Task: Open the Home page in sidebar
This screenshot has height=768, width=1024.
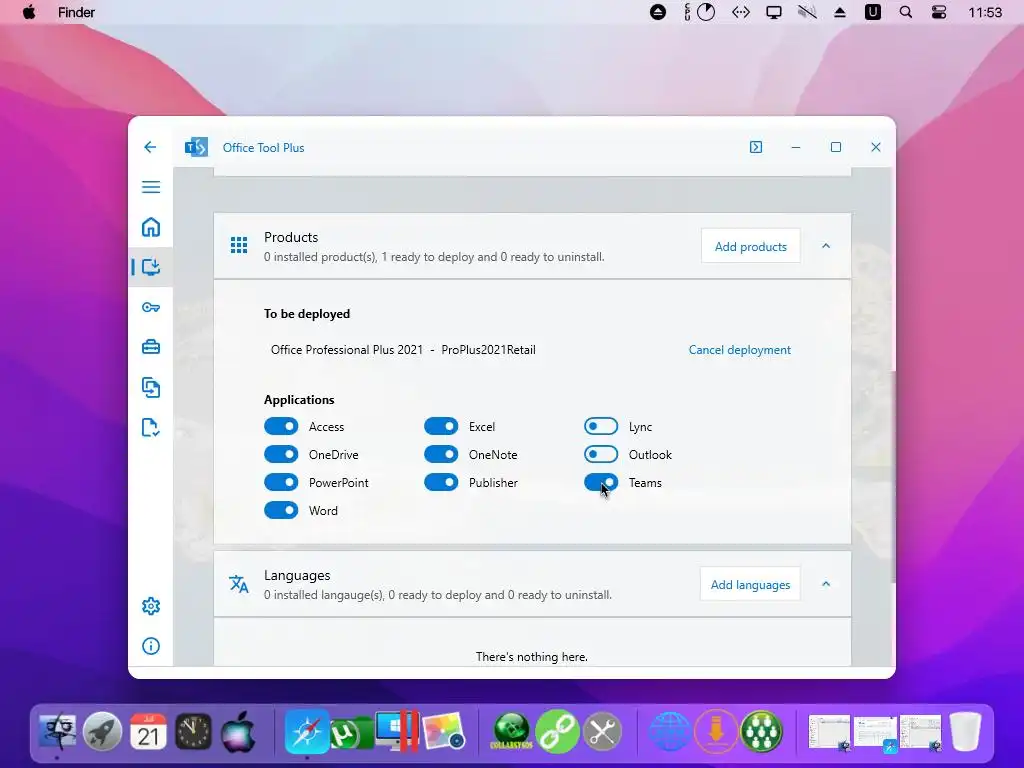Action: [151, 227]
